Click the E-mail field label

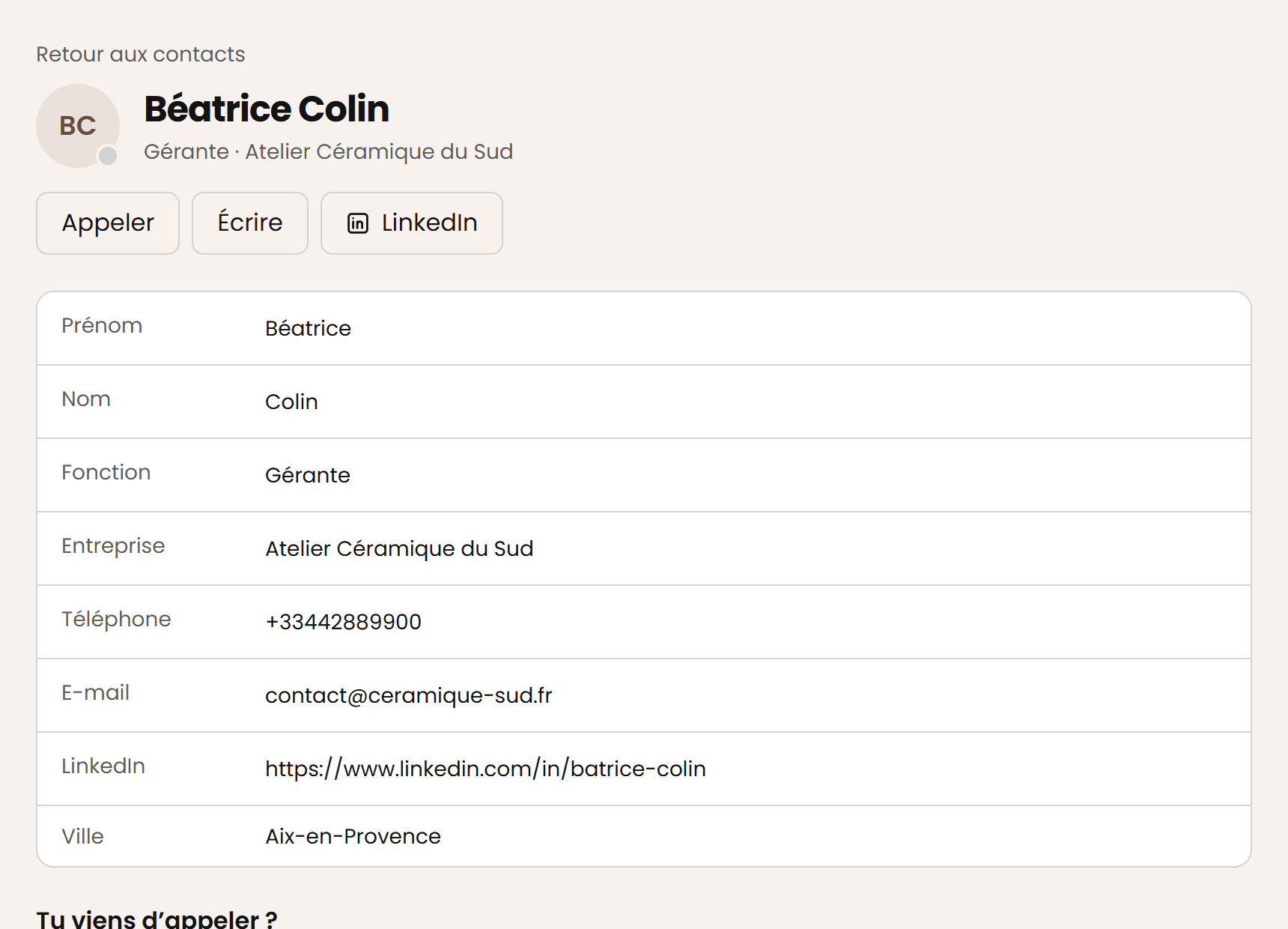coord(95,692)
